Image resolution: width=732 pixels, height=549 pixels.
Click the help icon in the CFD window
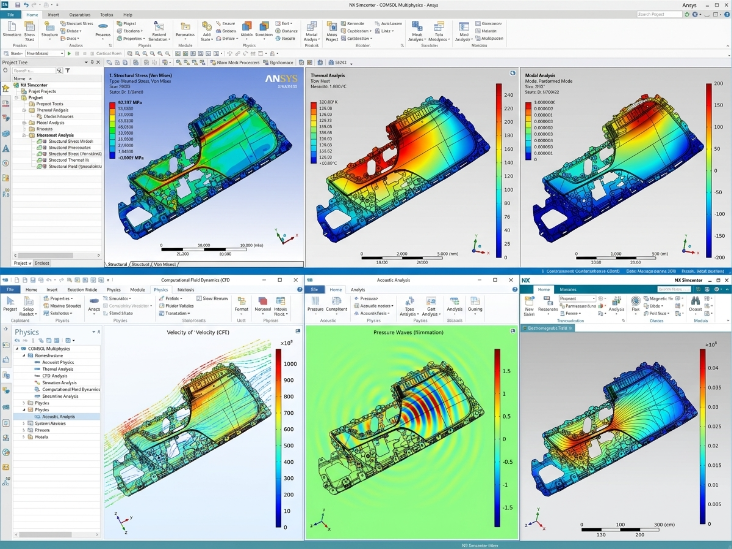point(300,289)
